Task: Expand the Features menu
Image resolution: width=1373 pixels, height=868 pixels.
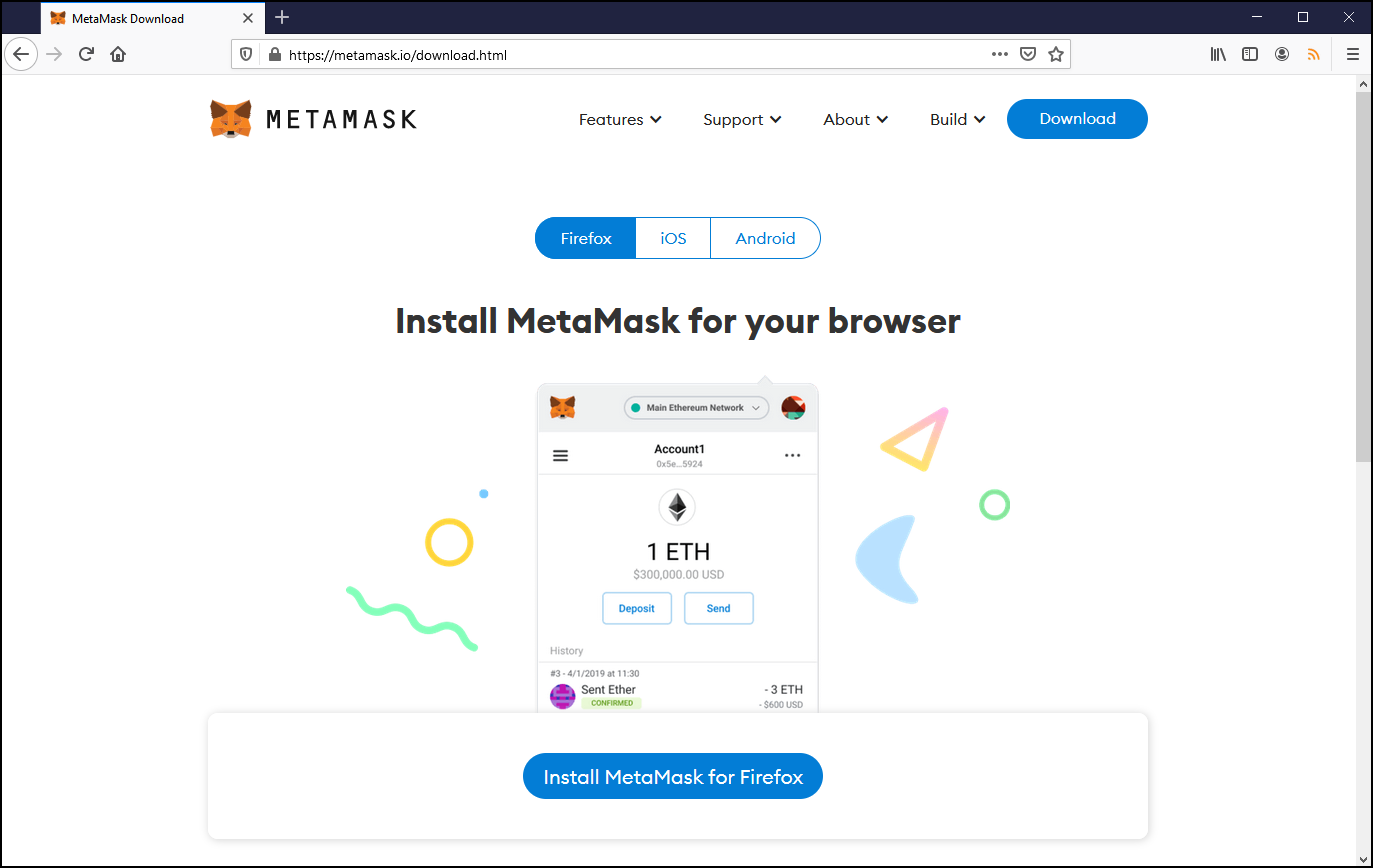Action: tap(620, 119)
